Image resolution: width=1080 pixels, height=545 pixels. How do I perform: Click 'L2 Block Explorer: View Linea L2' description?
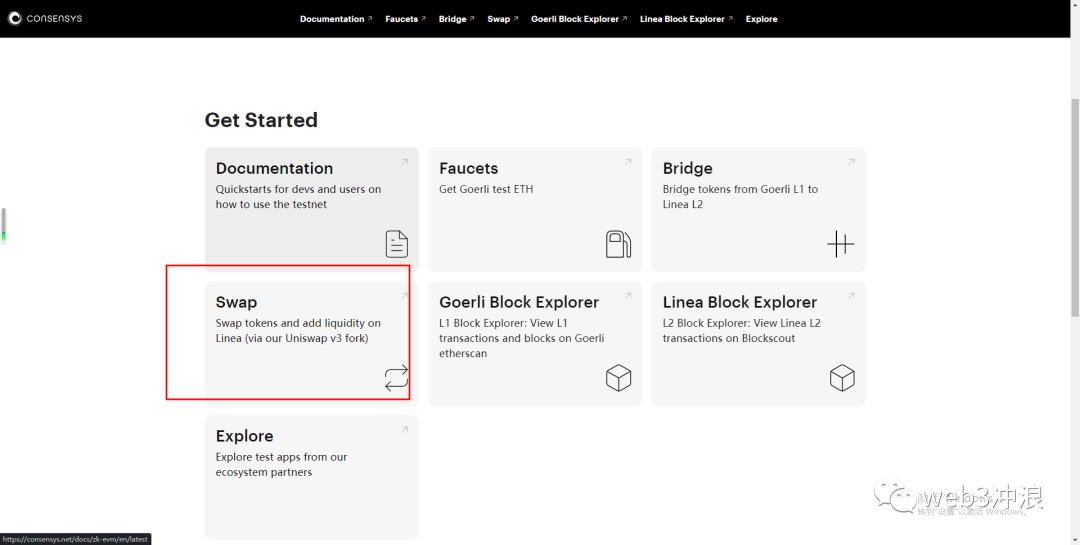point(742,331)
